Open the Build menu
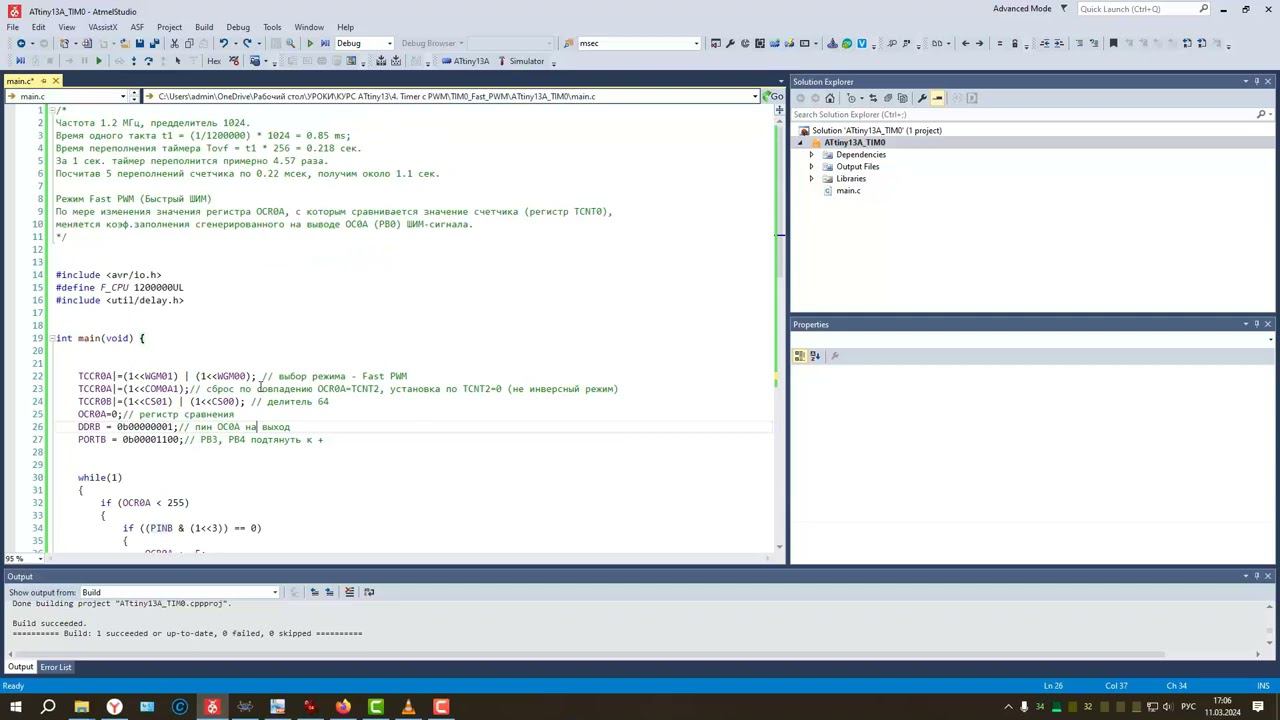Viewport: 1280px width, 720px height. pos(204,27)
